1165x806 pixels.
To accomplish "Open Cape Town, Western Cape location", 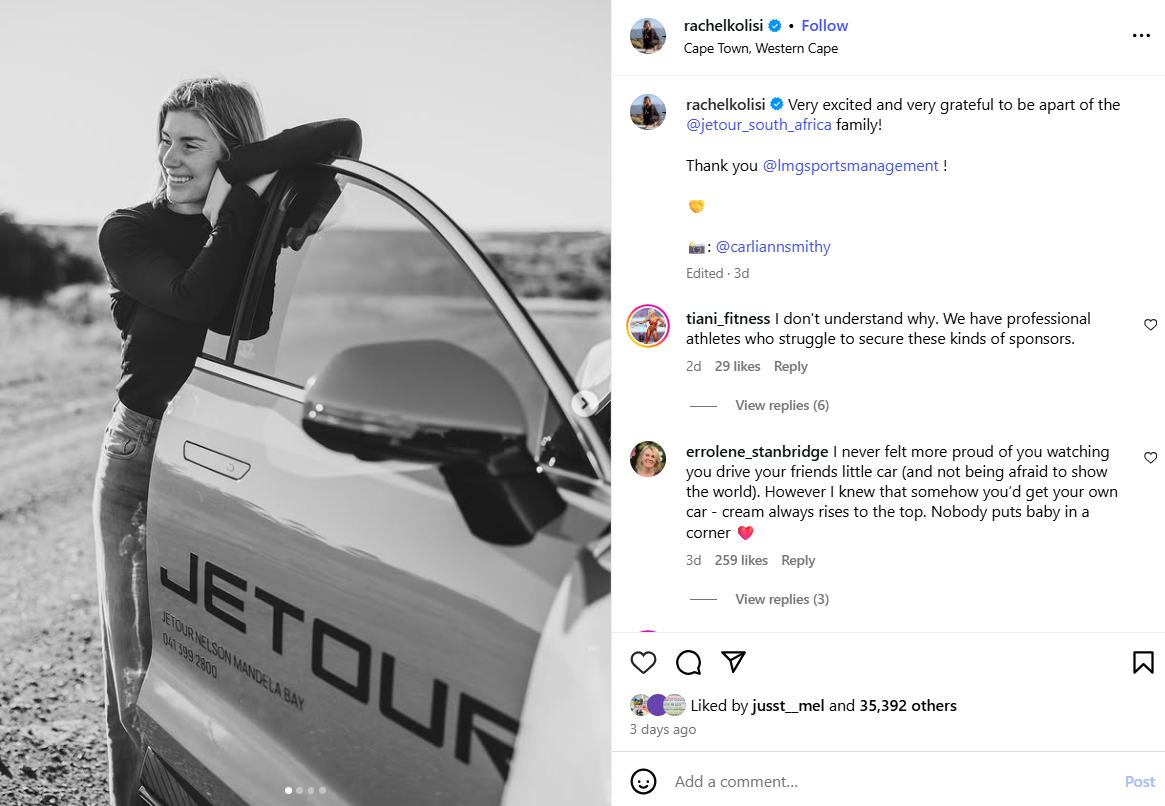I will point(761,48).
